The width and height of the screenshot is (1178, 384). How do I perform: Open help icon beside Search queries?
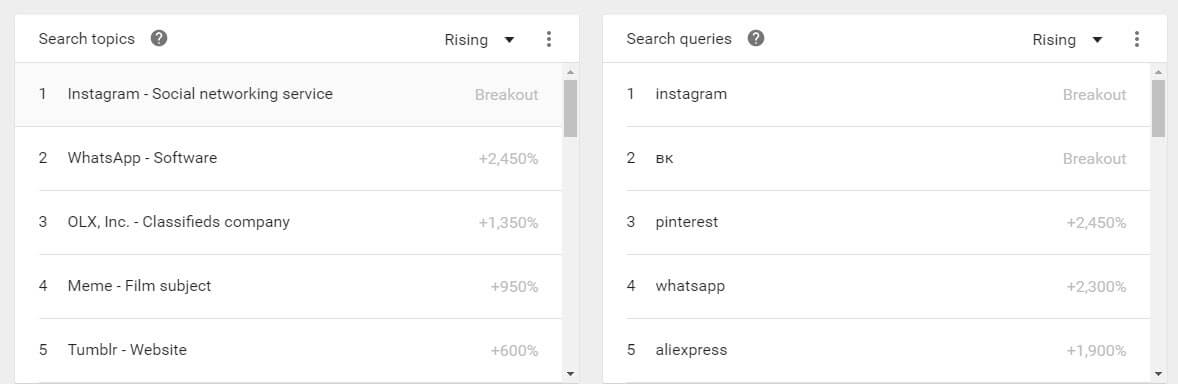click(756, 38)
